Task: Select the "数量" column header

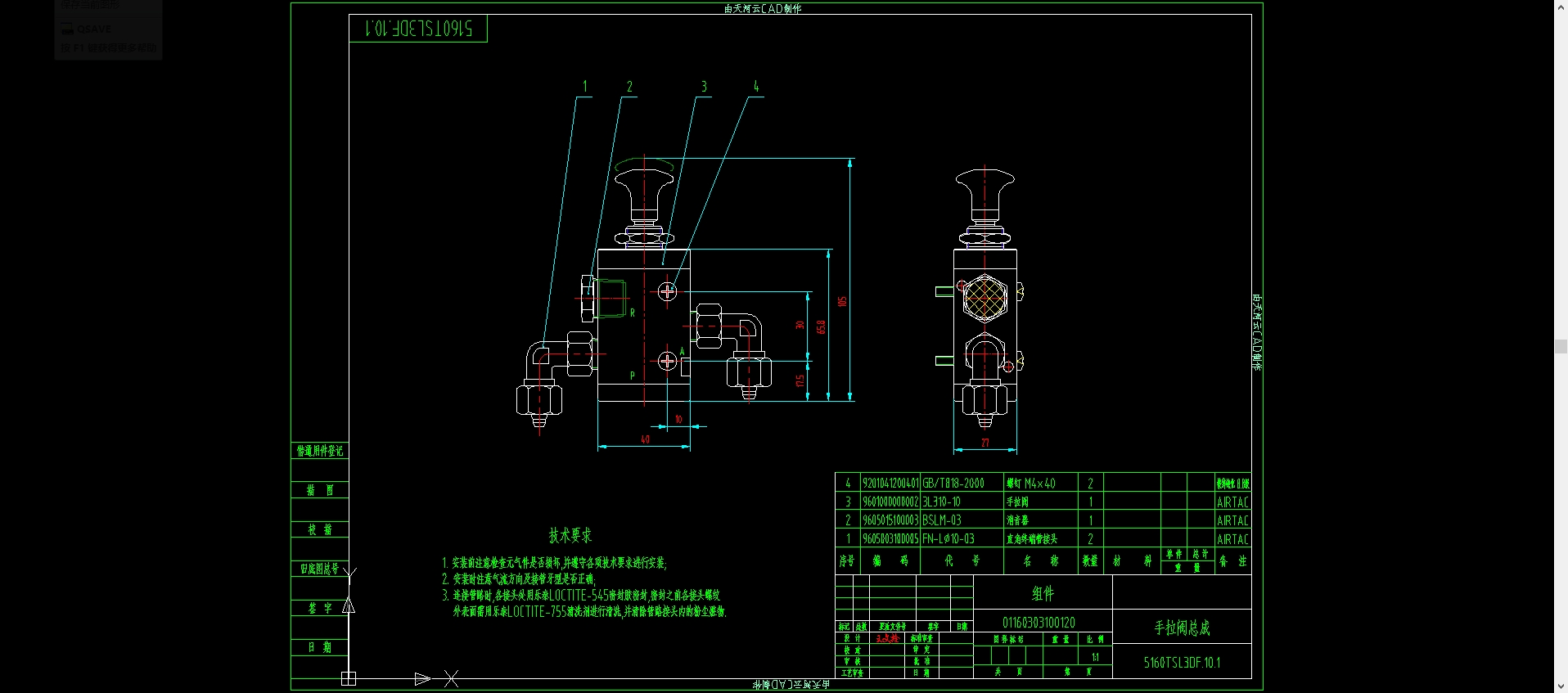Action: point(1090,560)
